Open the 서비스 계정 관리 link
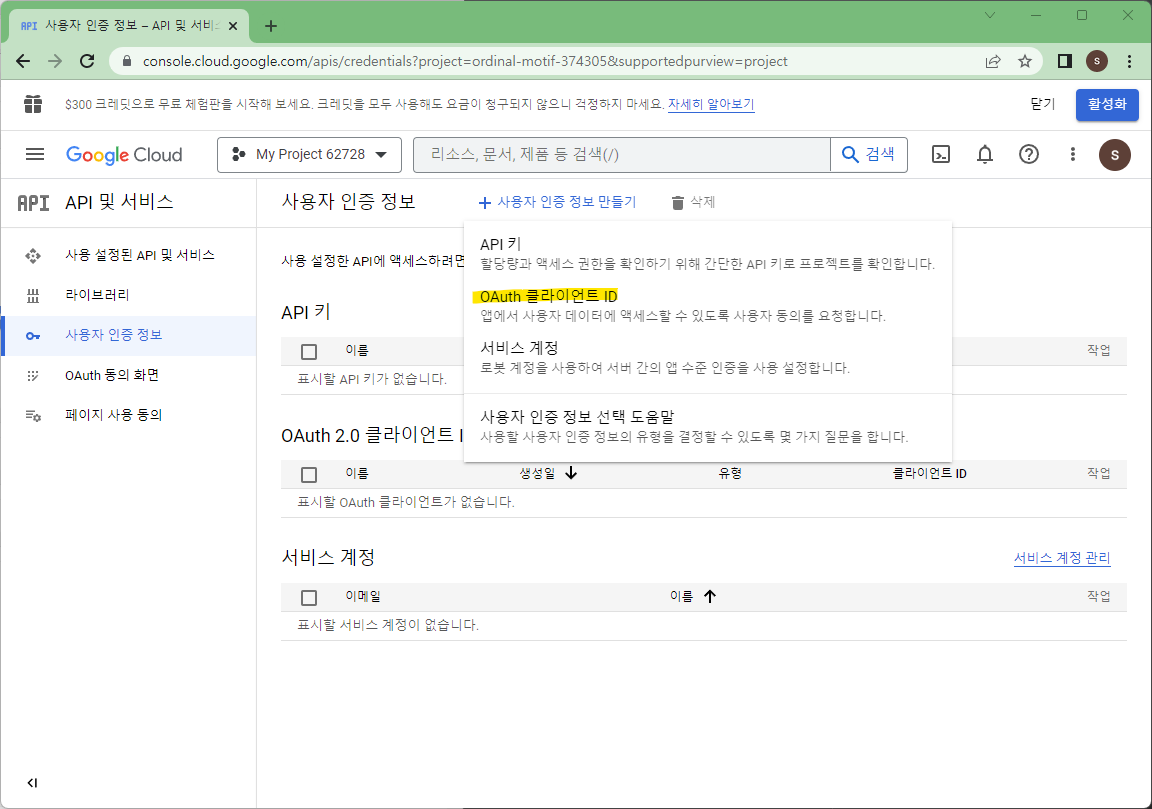 (x=1062, y=558)
